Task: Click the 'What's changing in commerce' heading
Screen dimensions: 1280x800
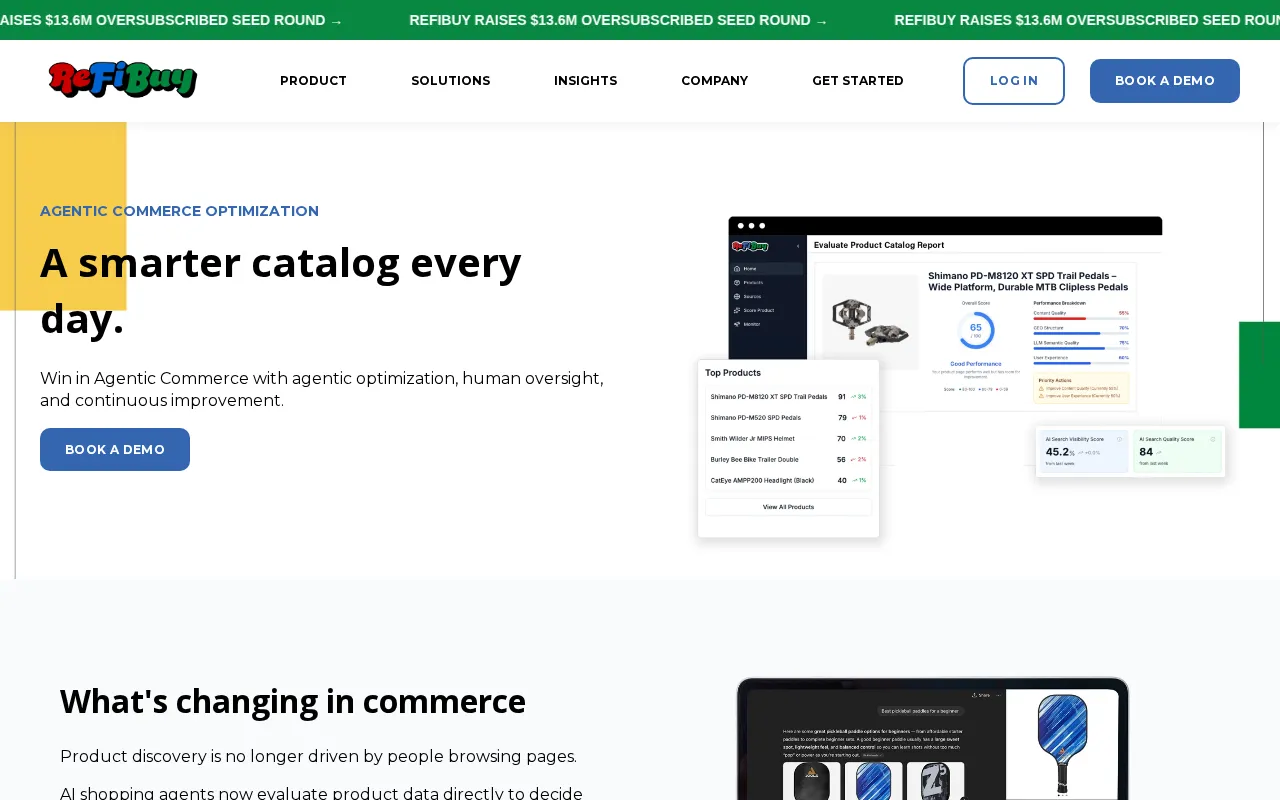Action: [x=293, y=701]
